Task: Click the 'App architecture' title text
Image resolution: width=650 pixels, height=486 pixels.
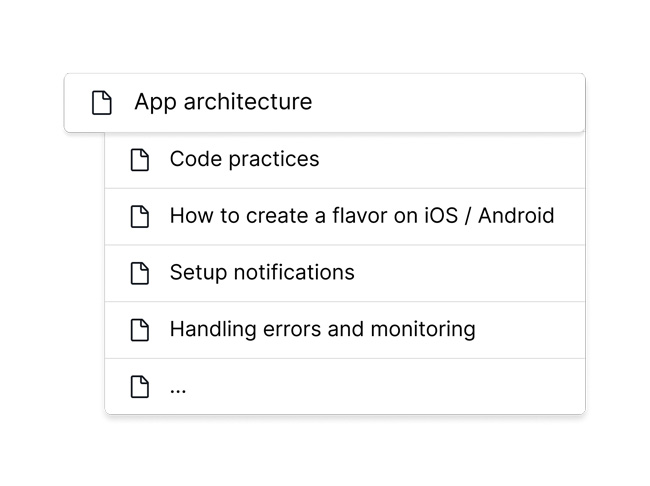Action: click(223, 102)
